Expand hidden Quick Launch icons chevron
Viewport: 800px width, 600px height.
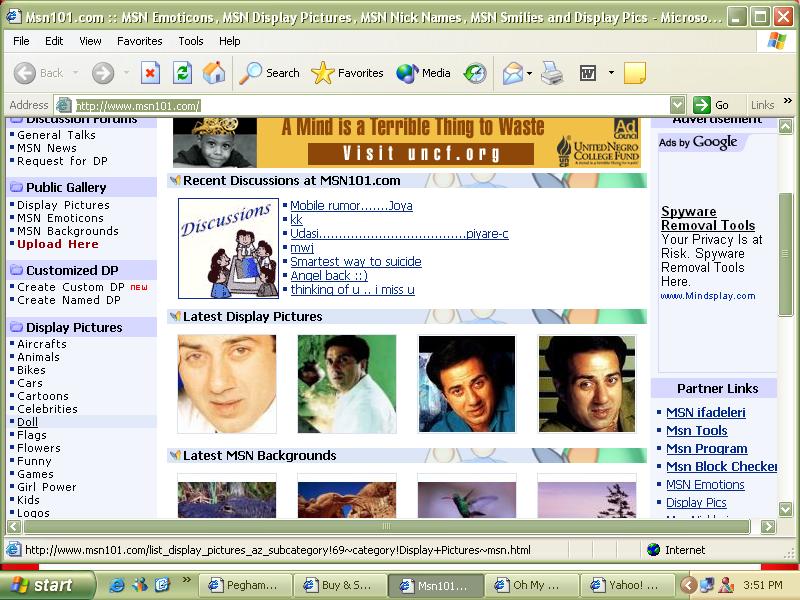coord(187,580)
